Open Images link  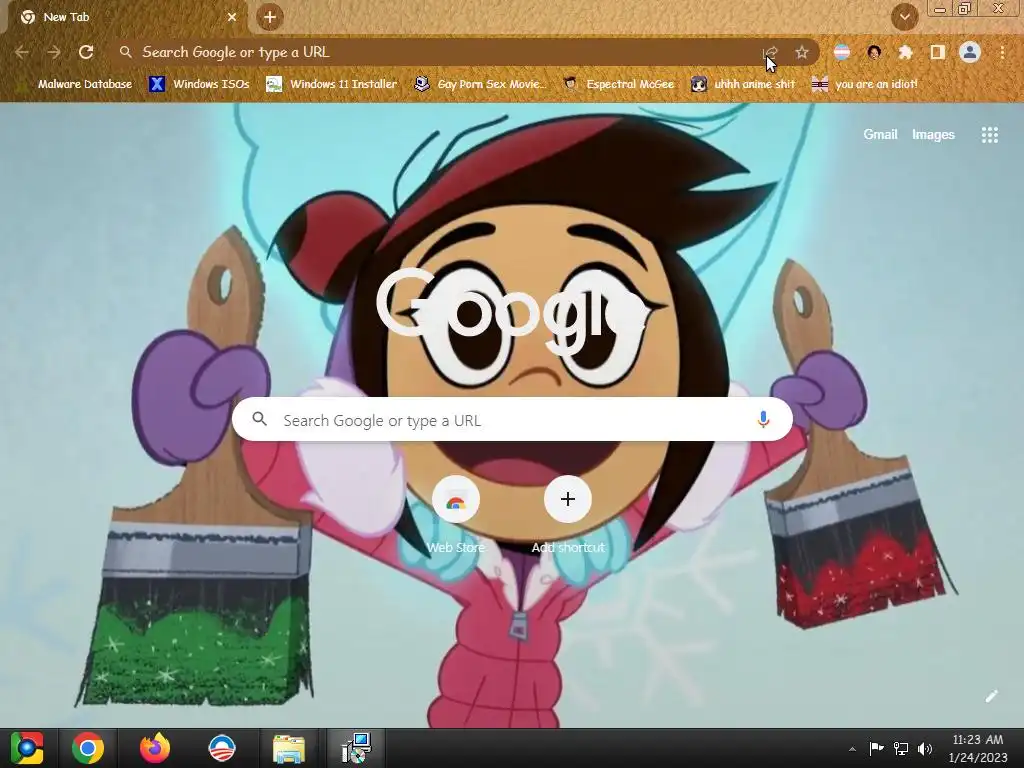click(933, 135)
